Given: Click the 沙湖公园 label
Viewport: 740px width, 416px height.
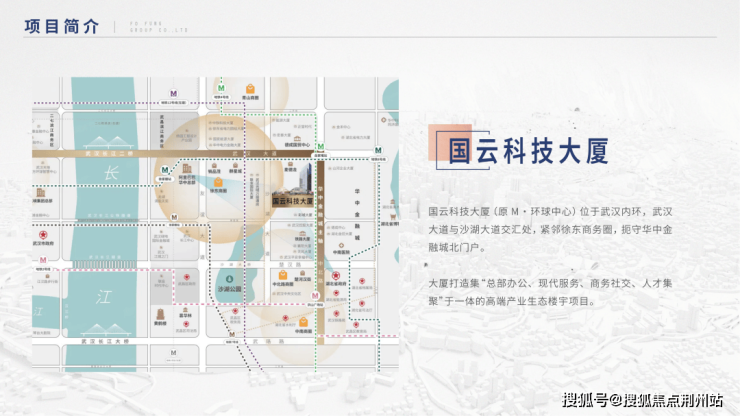Looking at the screenshot, I should pyautogui.click(x=229, y=289).
